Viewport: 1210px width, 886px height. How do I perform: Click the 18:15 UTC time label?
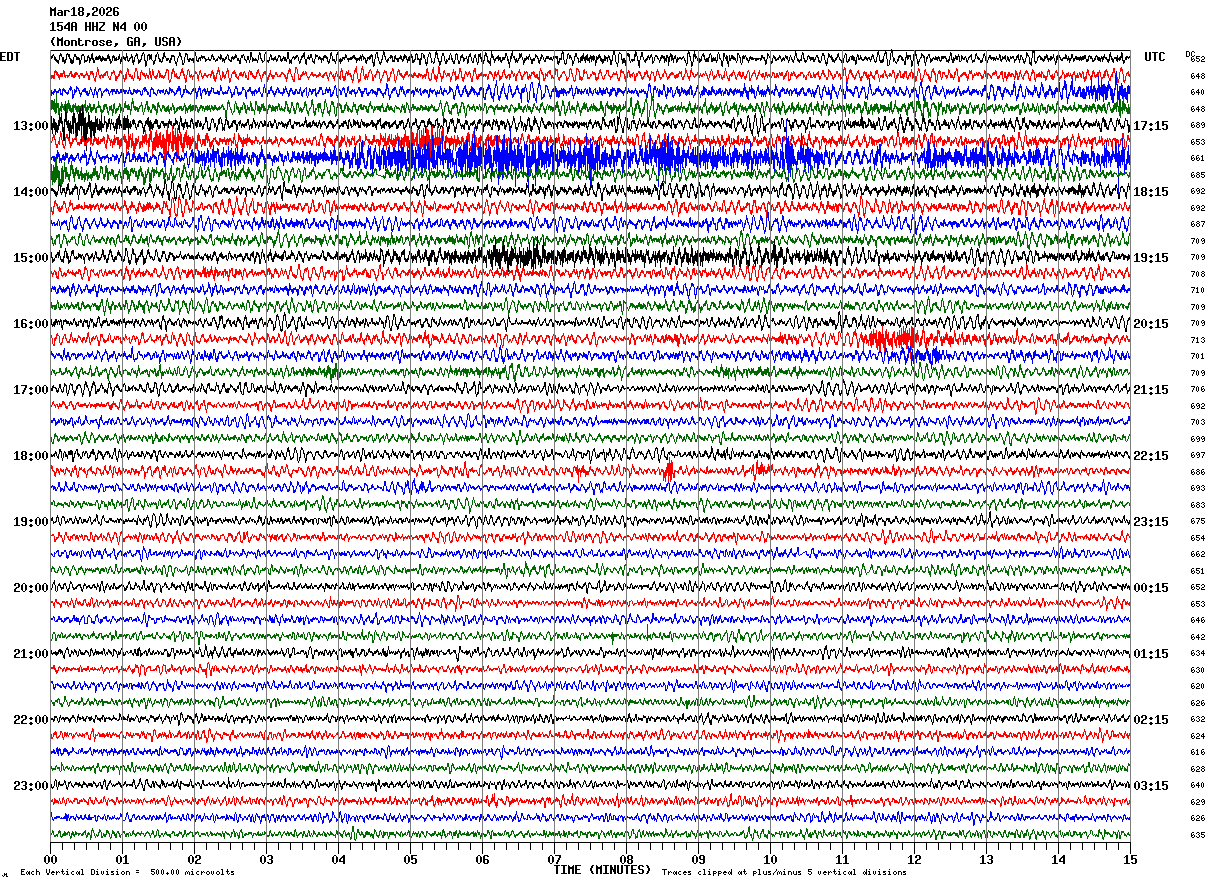click(1150, 192)
